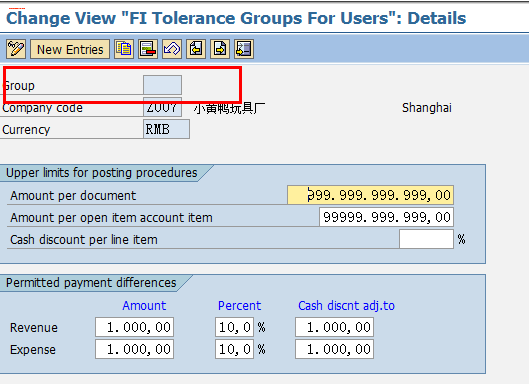Click the 'Company code' label
Viewport: 529px width, 384px height.
42,108
